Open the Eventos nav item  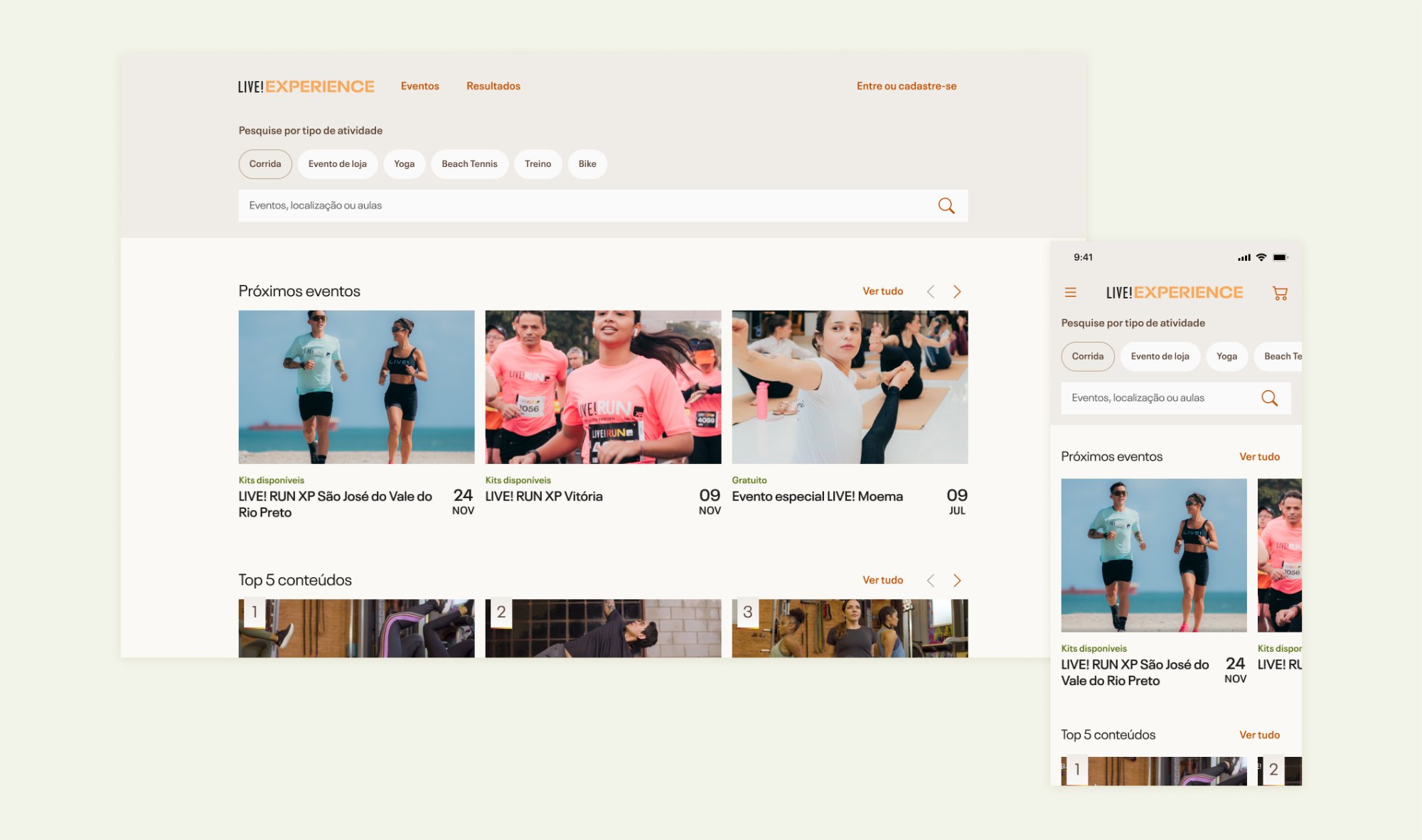click(419, 86)
